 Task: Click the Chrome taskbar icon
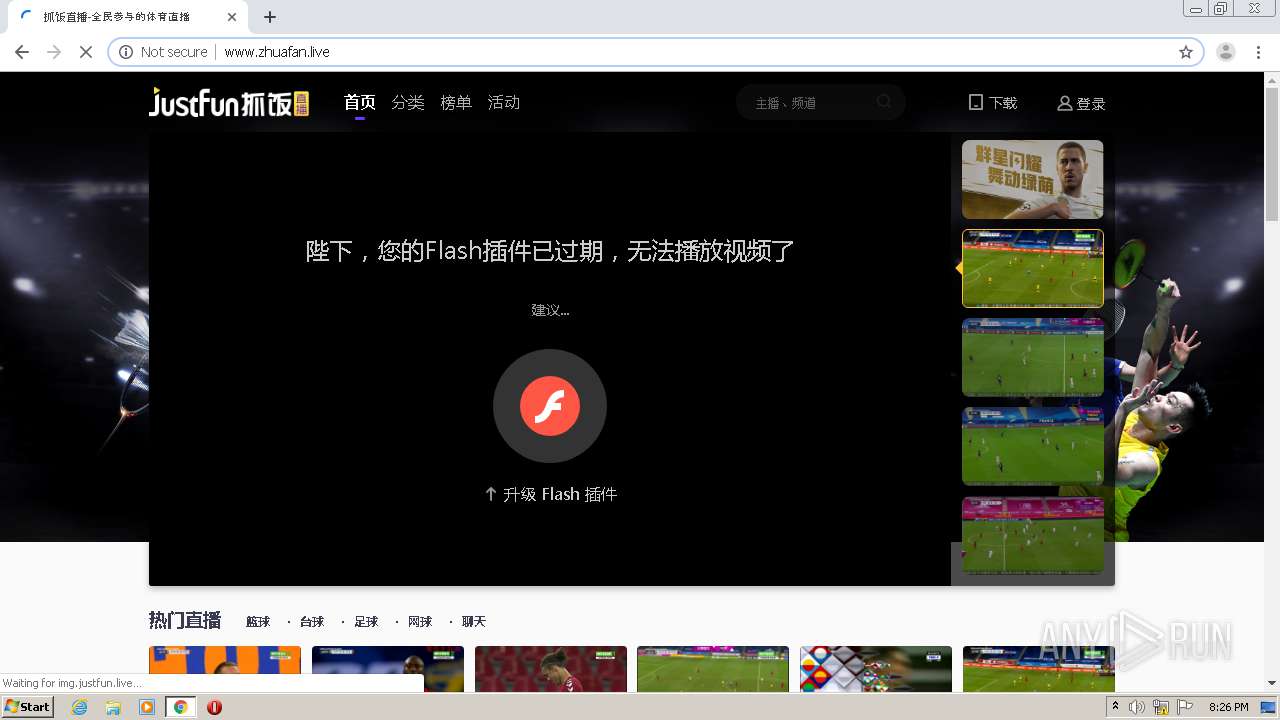click(x=181, y=707)
